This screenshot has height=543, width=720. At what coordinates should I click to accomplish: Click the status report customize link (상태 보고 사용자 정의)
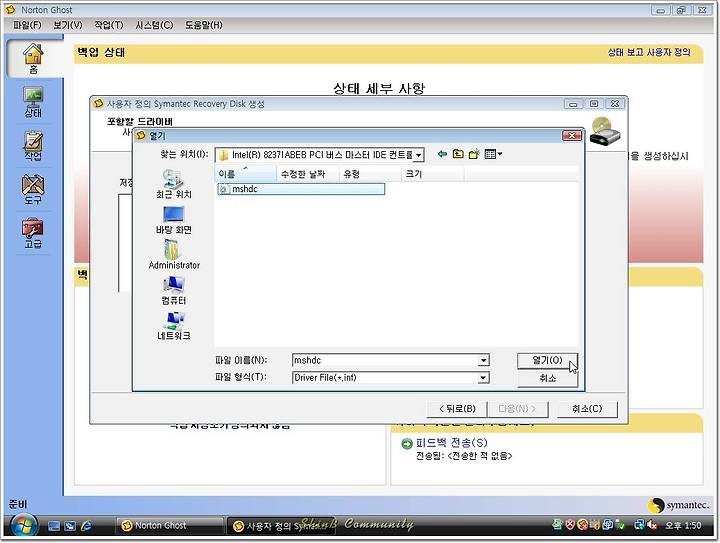649,52
